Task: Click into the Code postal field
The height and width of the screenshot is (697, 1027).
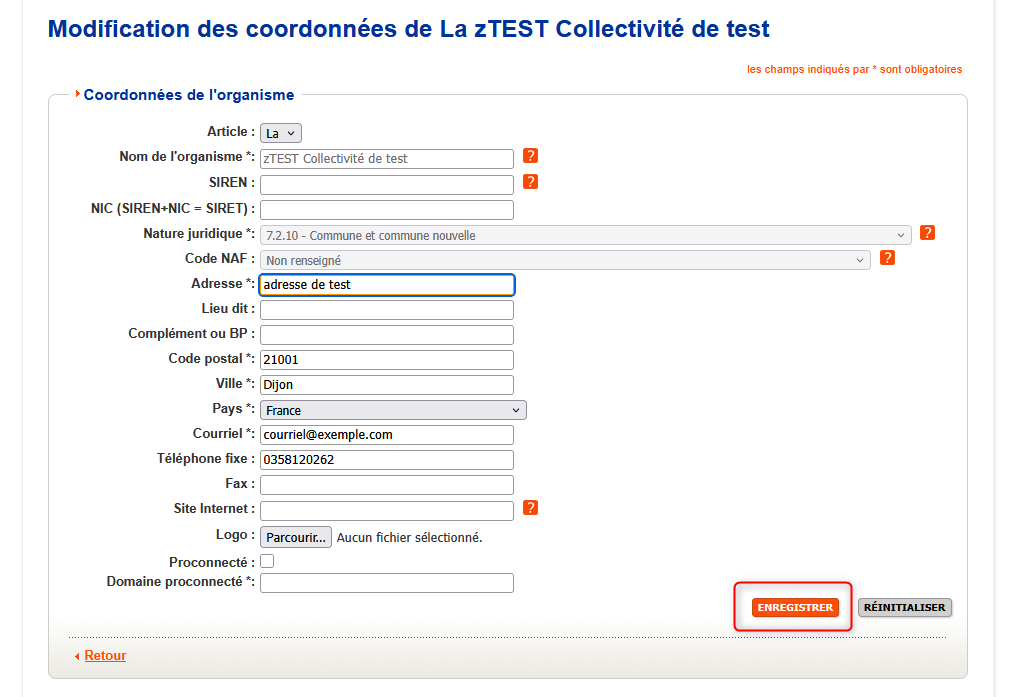Action: tap(386, 360)
